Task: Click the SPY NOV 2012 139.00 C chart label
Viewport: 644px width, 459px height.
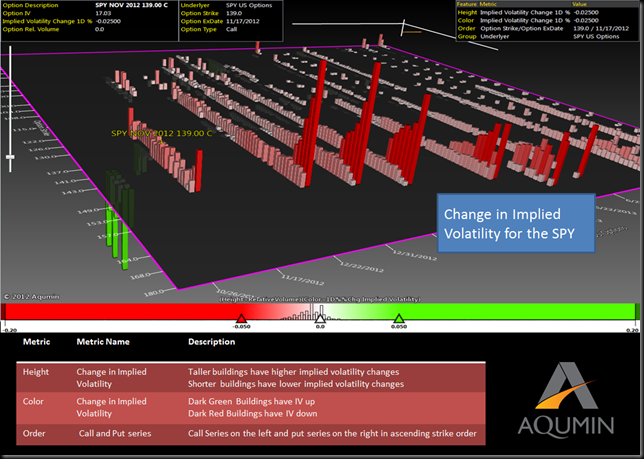Action: click(x=162, y=133)
